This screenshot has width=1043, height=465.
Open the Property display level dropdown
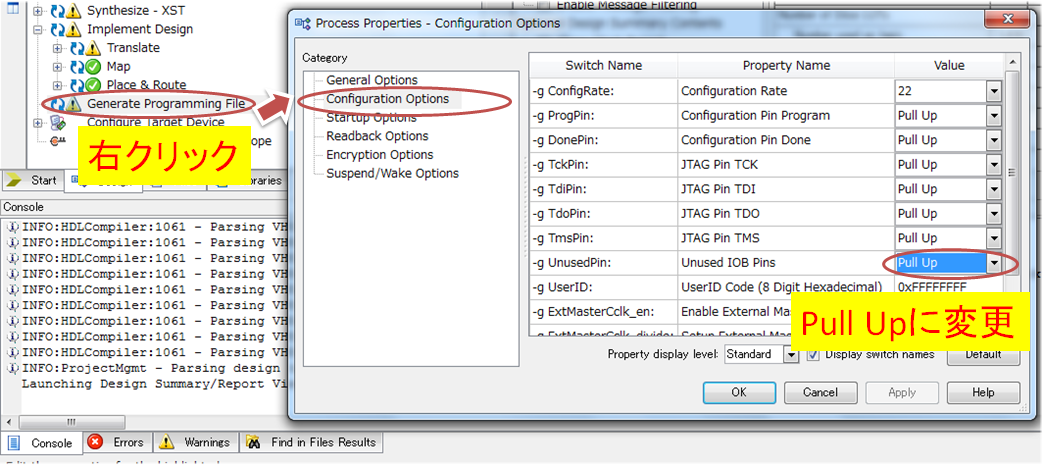[791, 354]
